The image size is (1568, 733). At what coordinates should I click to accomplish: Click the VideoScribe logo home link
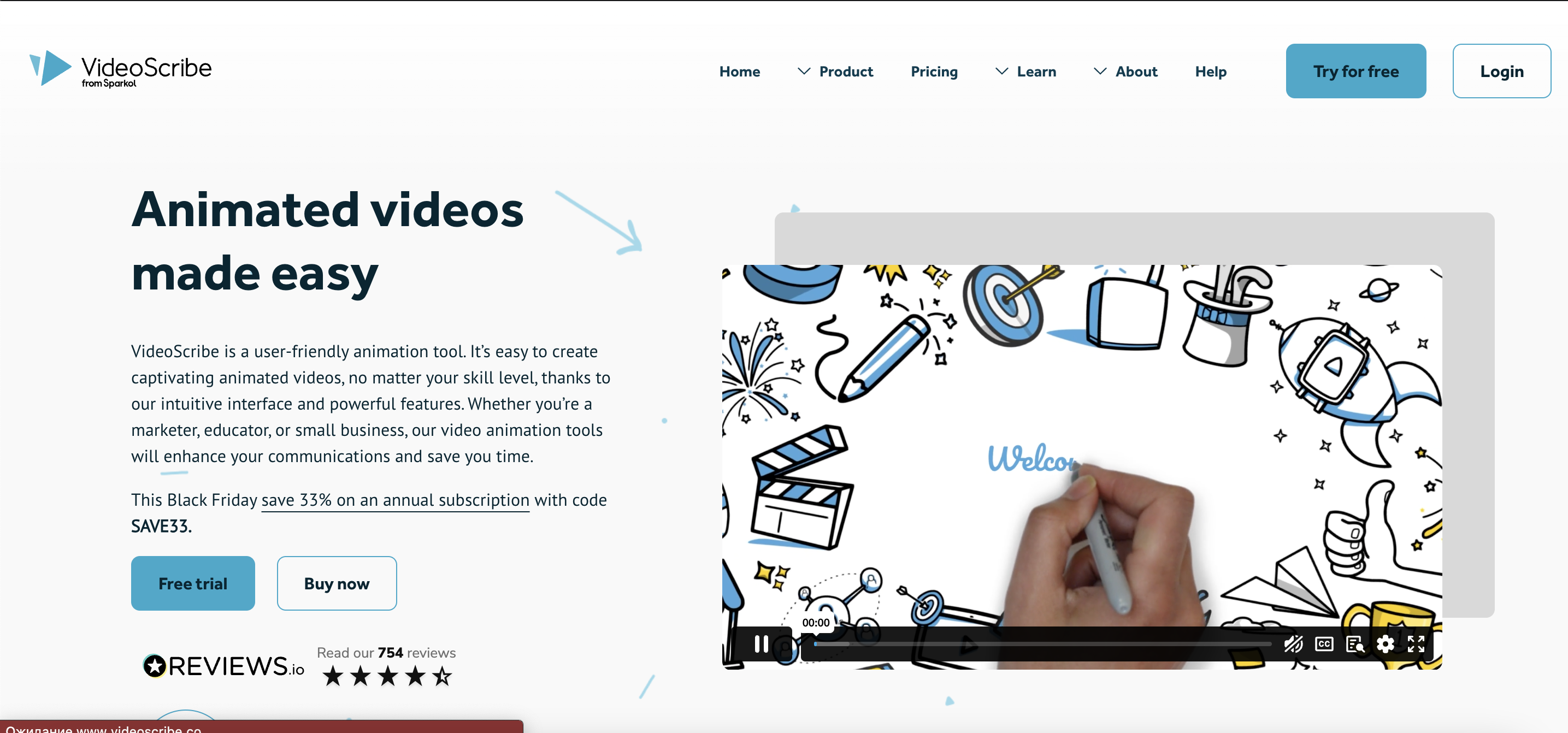[x=120, y=70]
